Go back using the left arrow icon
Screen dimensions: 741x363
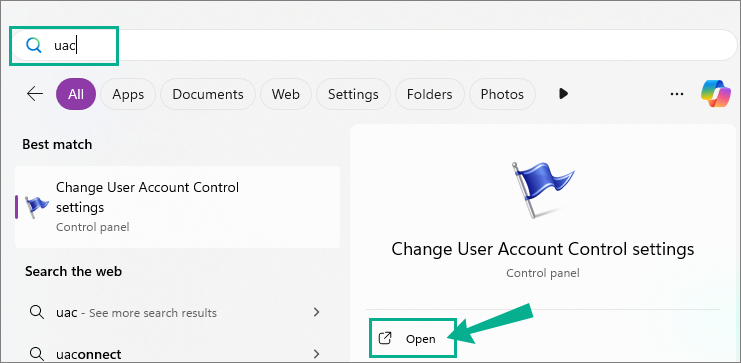pyautogui.click(x=34, y=94)
